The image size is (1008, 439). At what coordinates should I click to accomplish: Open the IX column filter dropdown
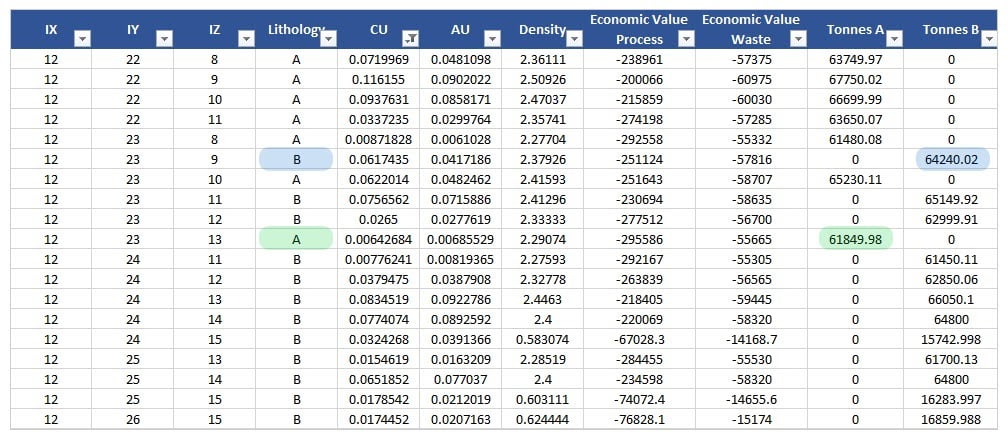click(x=83, y=38)
